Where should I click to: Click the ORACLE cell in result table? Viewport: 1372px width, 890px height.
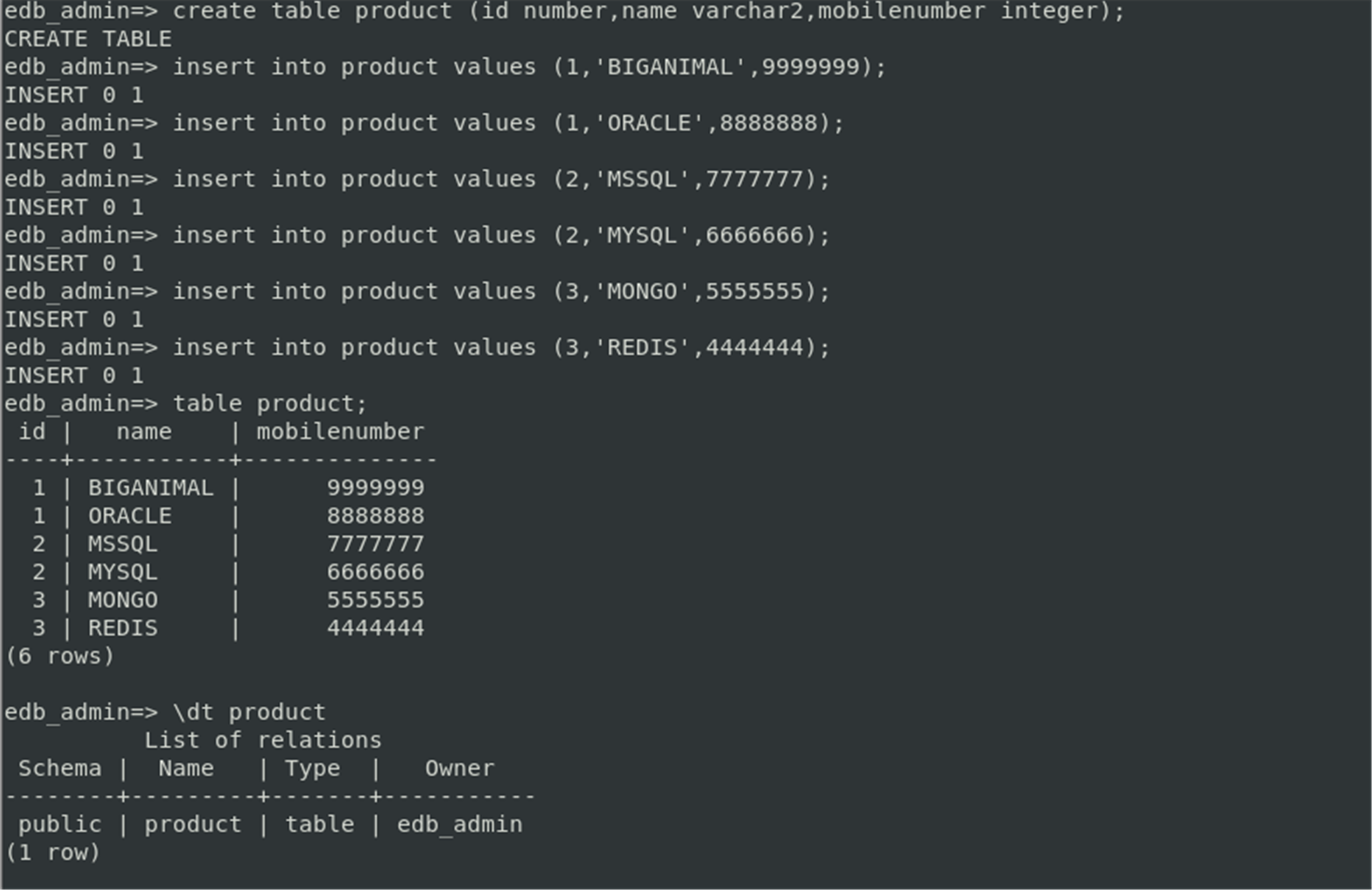tap(130, 516)
